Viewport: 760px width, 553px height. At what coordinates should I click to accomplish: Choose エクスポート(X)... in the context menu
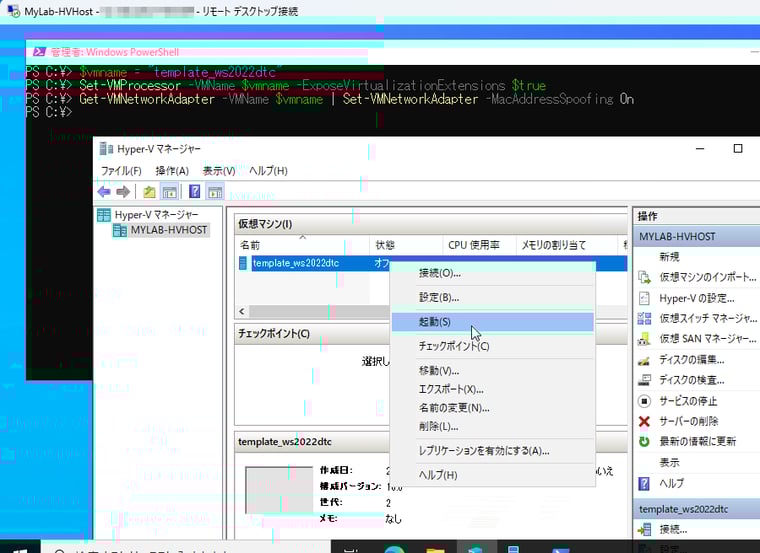coord(492,389)
